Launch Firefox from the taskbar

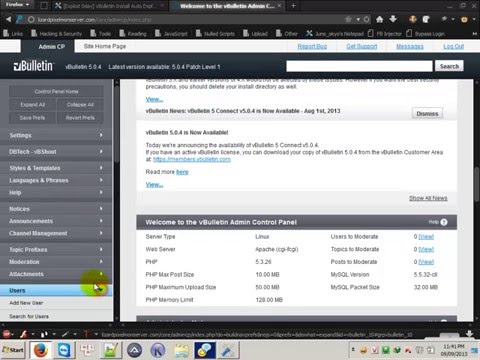pos(40,350)
